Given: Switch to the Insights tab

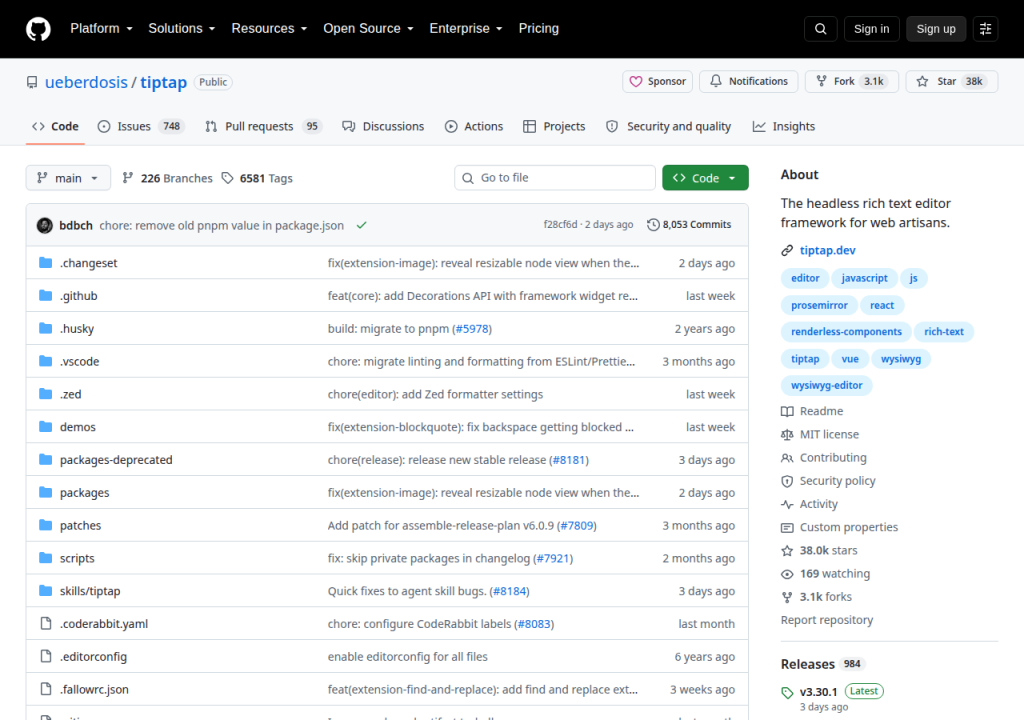Looking at the screenshot, I should coord(784,126).
